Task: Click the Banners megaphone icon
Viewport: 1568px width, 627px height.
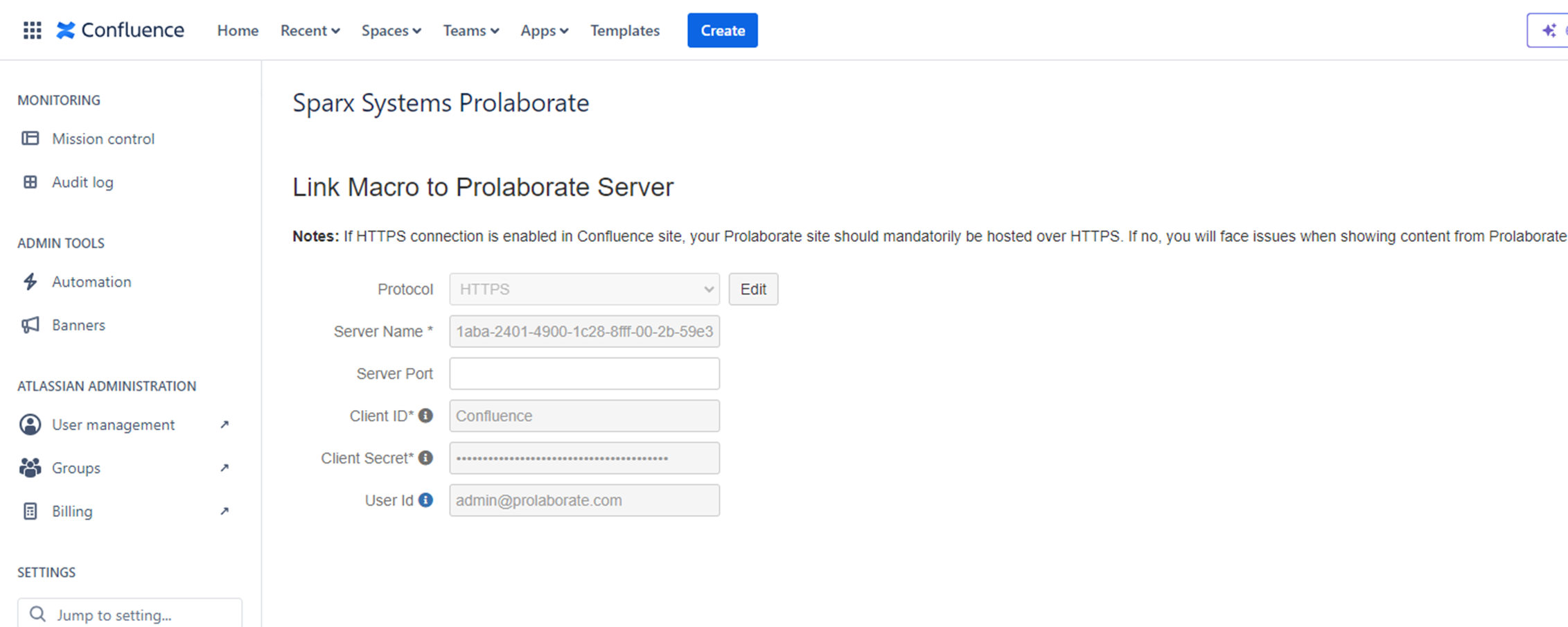Action: [x=30, y=325]
